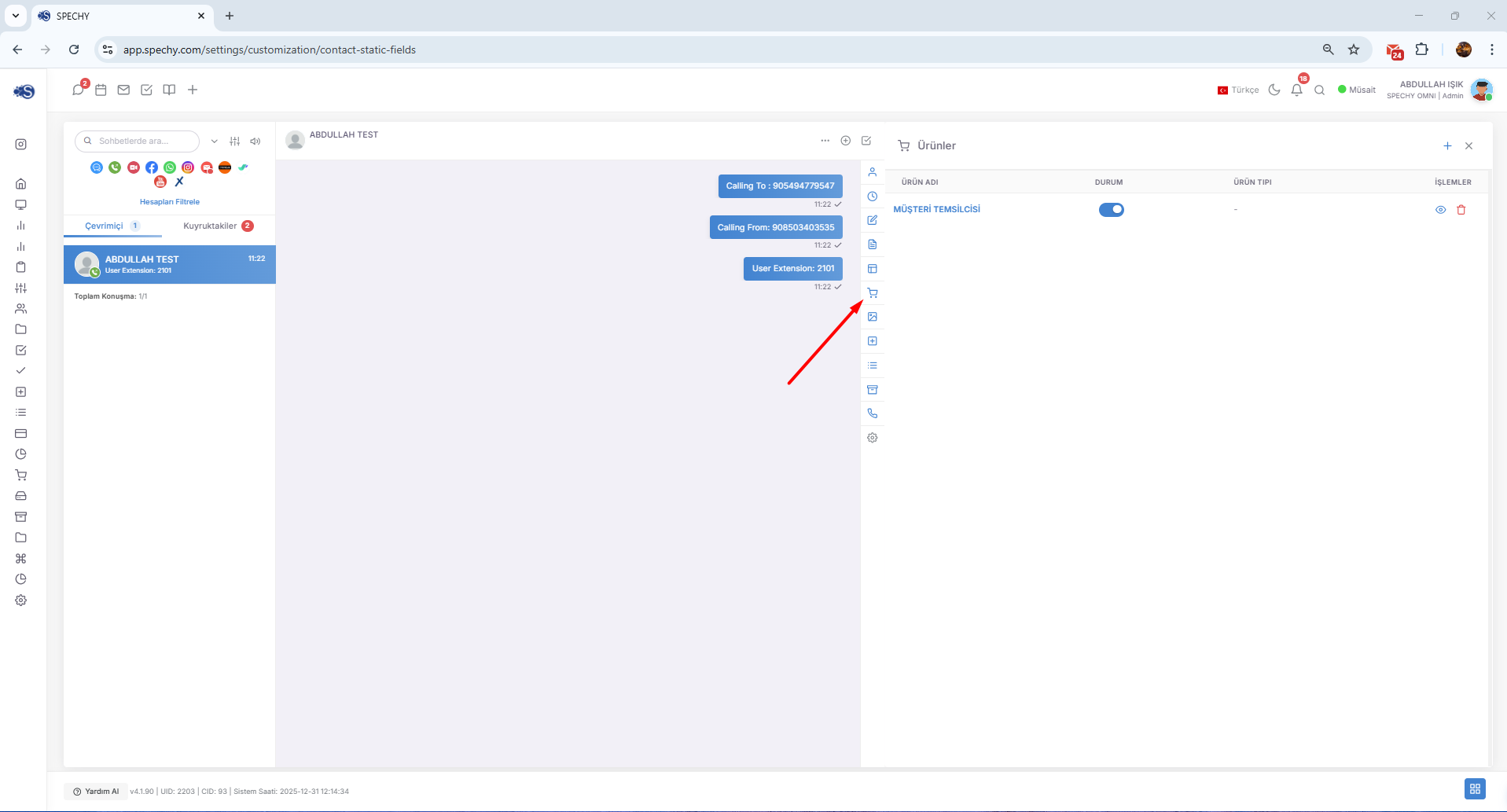This screenshot has width=1507, height=812.
Task: Open the checkbox tasks icon in top toolbar
Action: pos(146,90)
